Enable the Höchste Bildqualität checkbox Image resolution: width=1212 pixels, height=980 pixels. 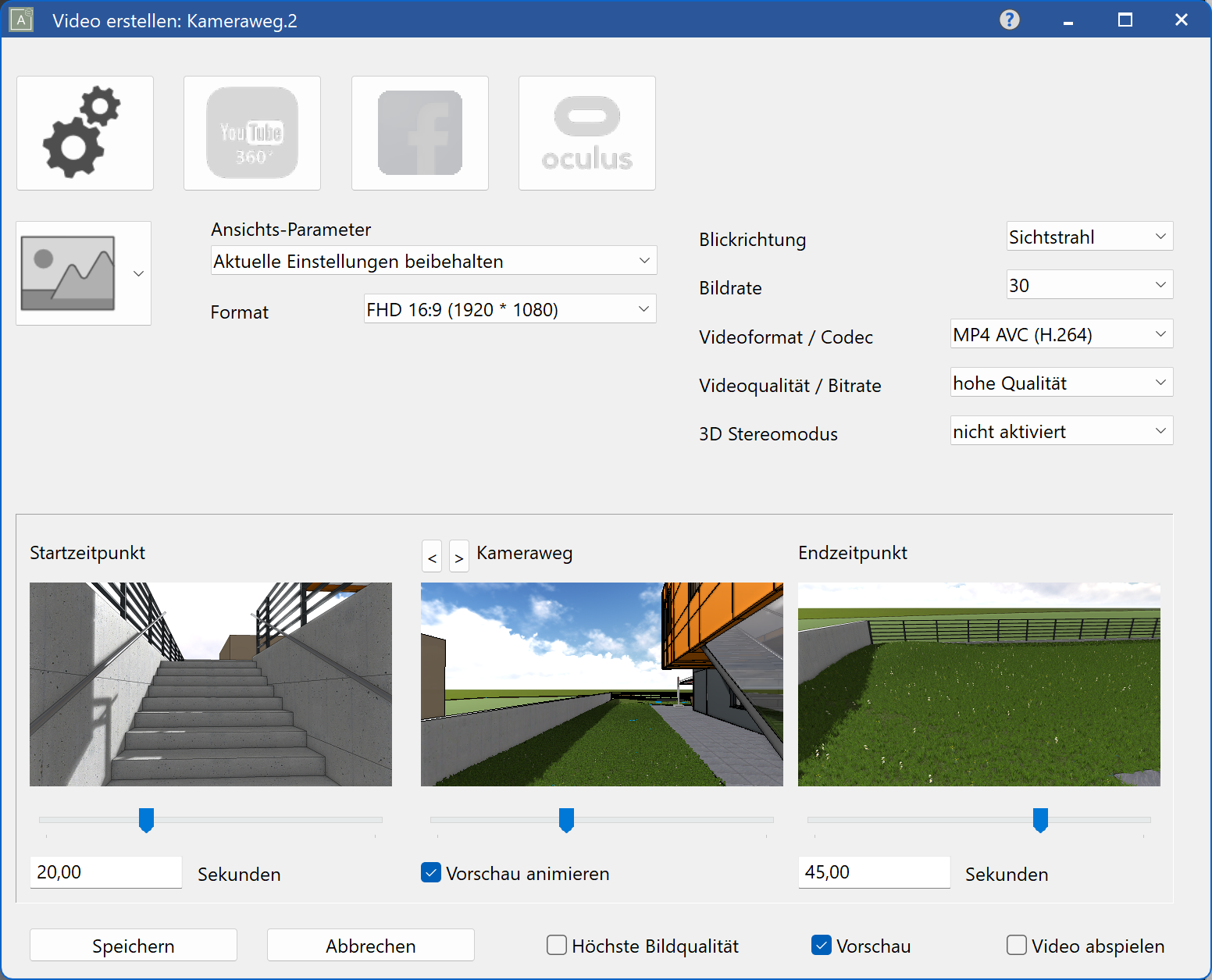tap(557, 945)
